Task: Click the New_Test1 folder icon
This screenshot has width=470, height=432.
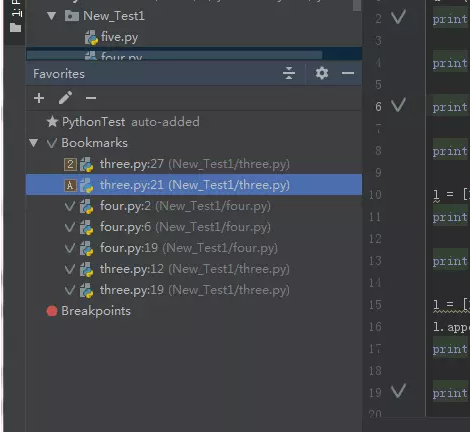Action: (x=72, y=16)
